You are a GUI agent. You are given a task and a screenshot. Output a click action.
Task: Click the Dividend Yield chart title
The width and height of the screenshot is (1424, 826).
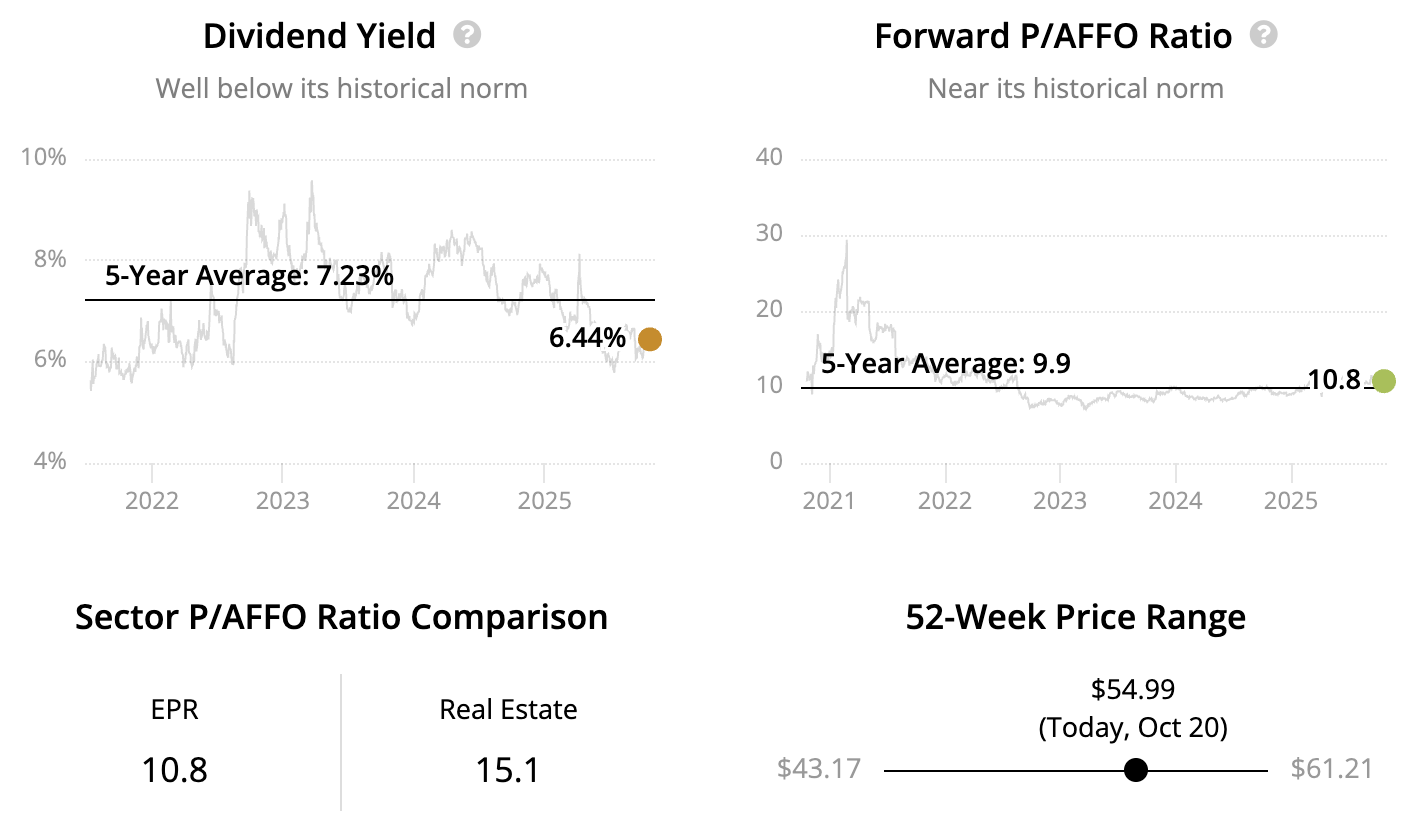point(319,37)
